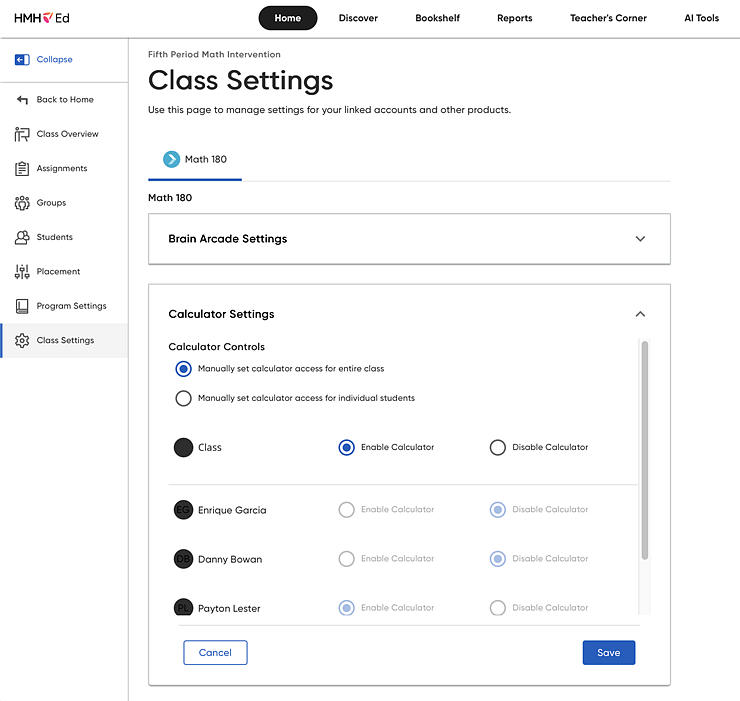Screen dimensions: 740x701
Task: Click the Math 180 tab arrow icon
Action: [x=171, y=159]
